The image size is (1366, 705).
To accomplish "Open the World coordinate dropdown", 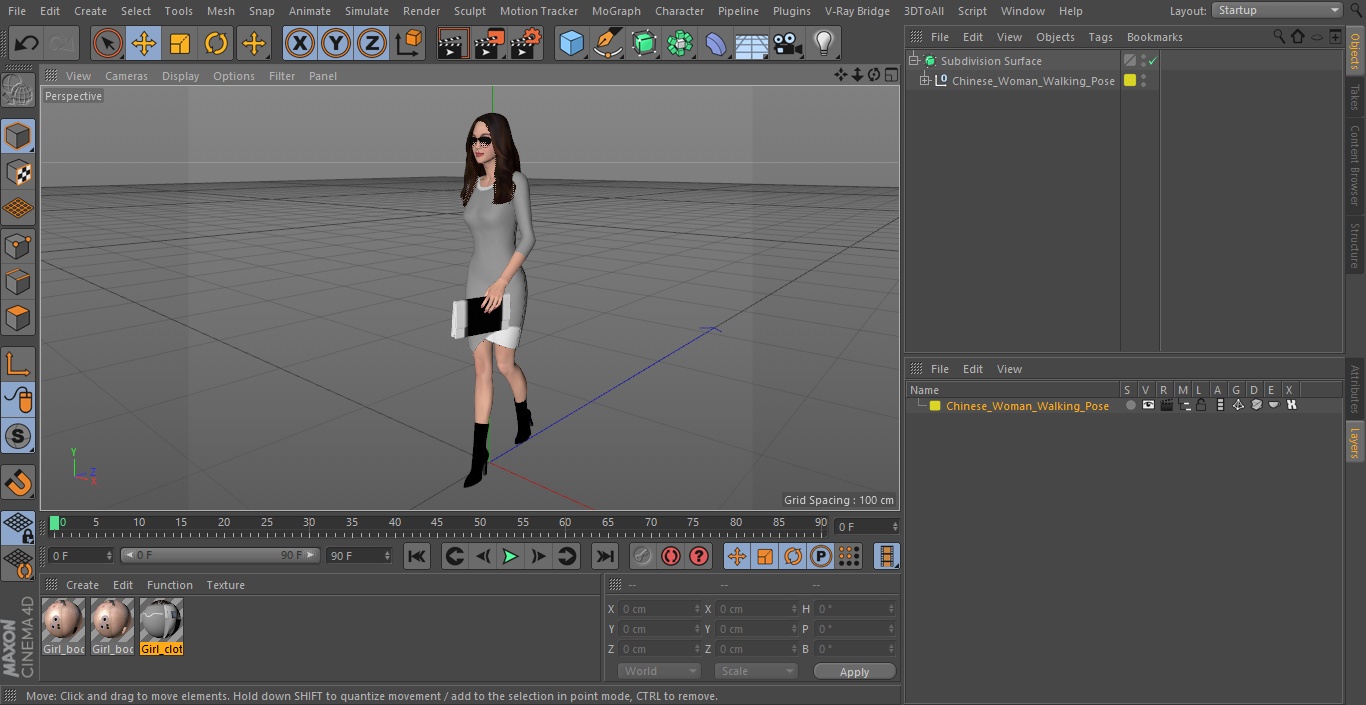I will point(659,671).
